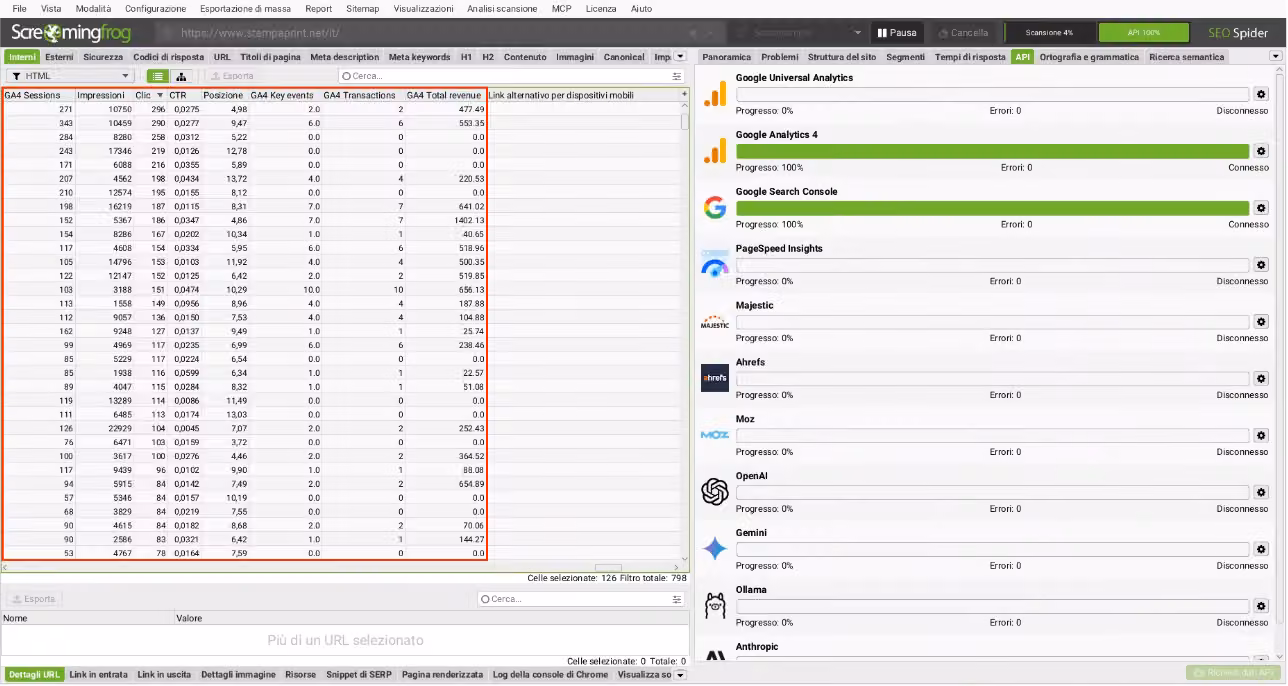Open PageSpeed Insights gear settings
The width and height of the screenshot is (1288, 686).
[x=1261, y=265]
